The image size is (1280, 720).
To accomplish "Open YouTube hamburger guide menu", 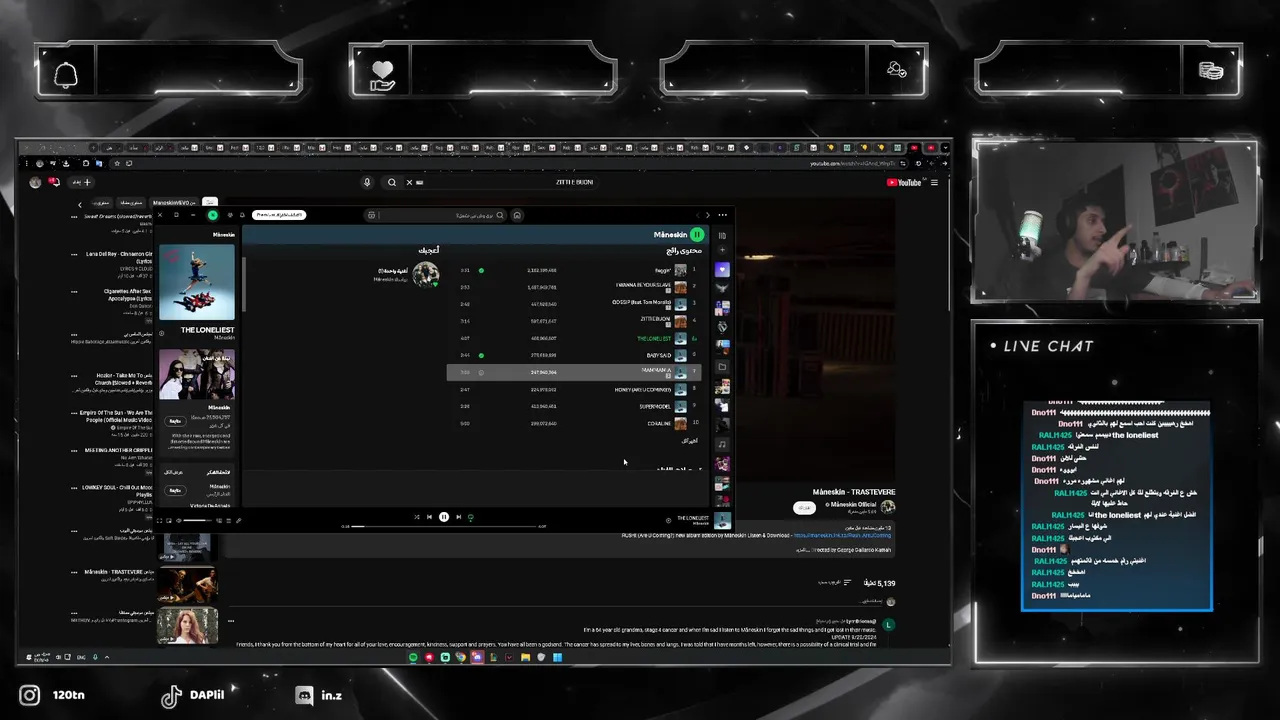I will click(x=934, y=182).
